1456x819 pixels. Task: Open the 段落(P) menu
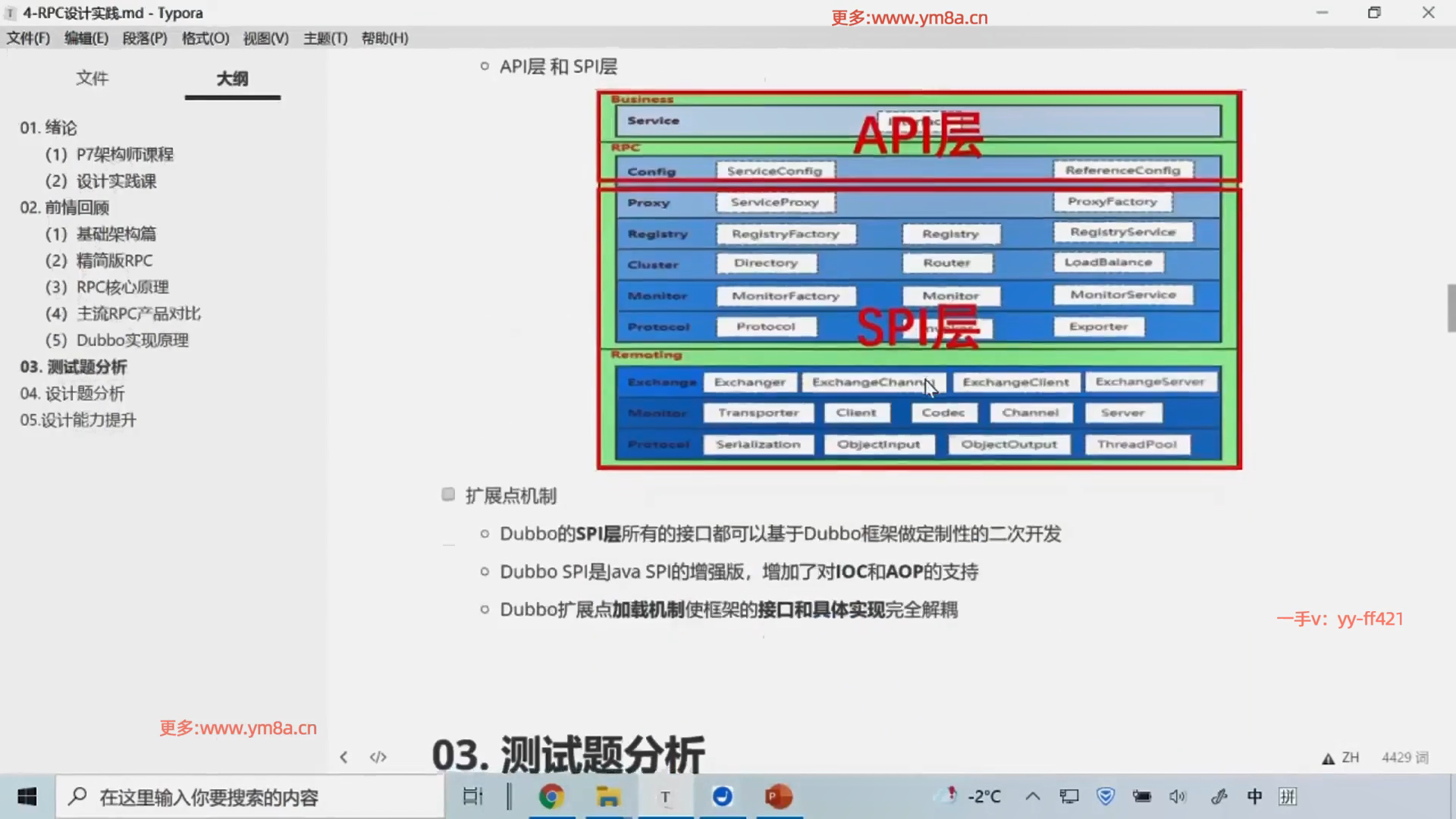[x=143, y=38]
